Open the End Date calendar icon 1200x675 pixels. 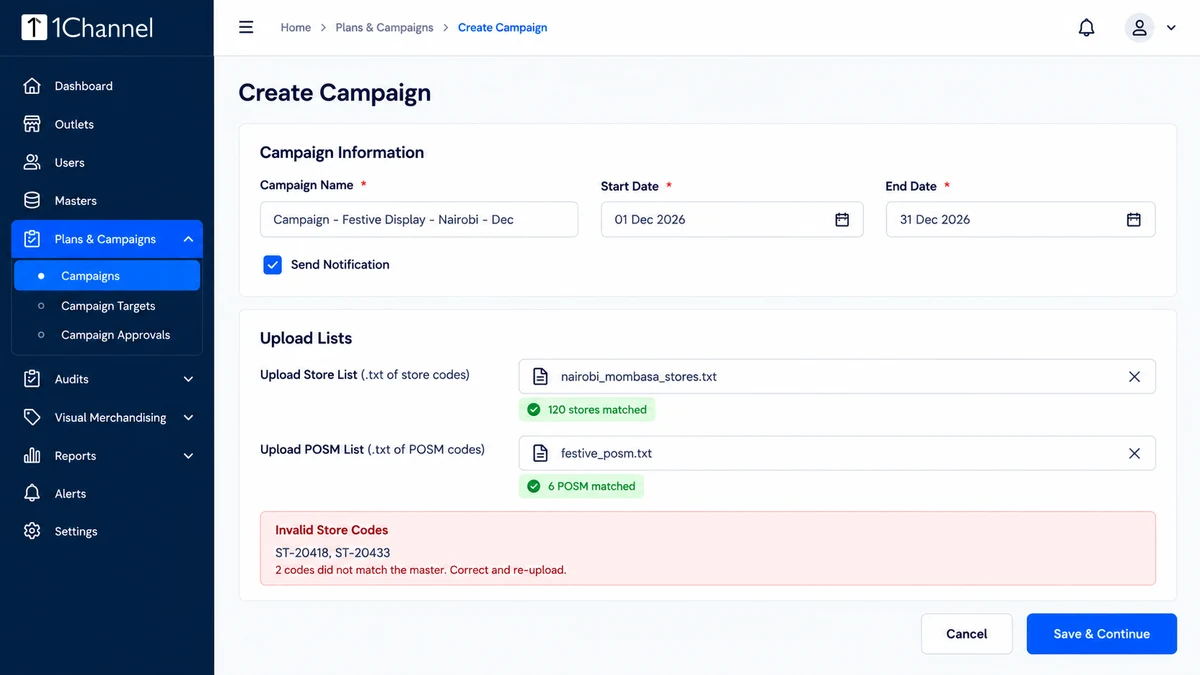coord(1134,220)
